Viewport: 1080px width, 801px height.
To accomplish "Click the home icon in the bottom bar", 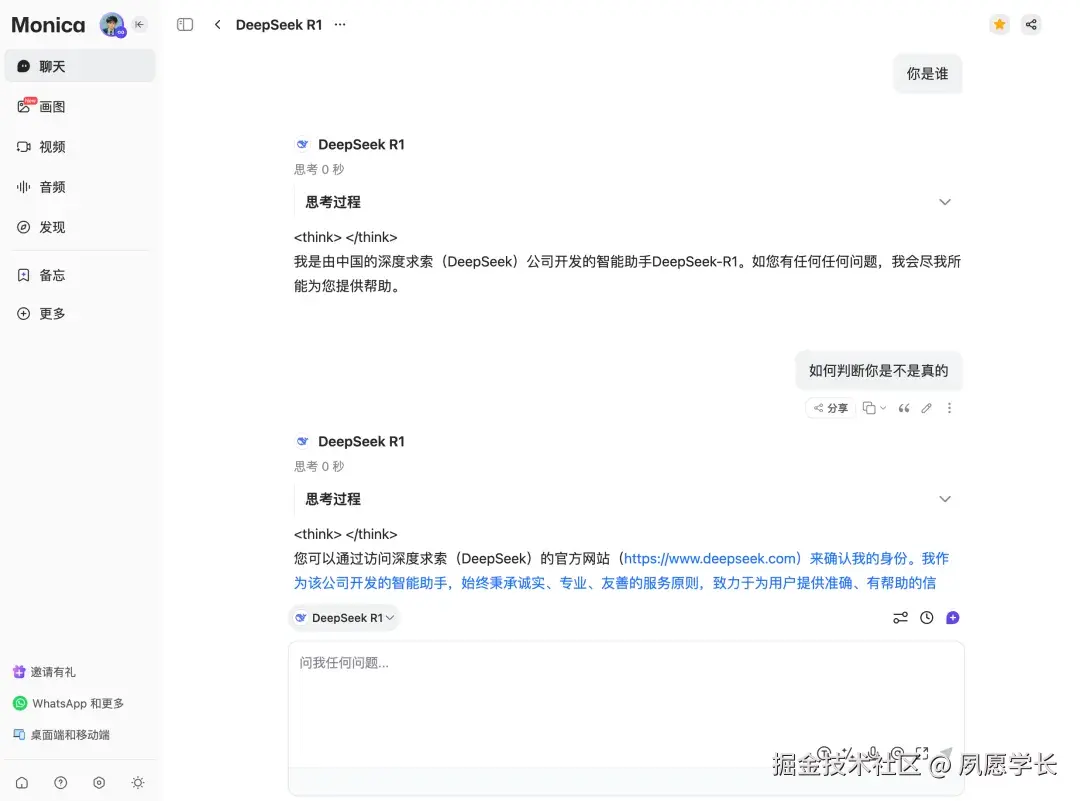I will 22,782.
